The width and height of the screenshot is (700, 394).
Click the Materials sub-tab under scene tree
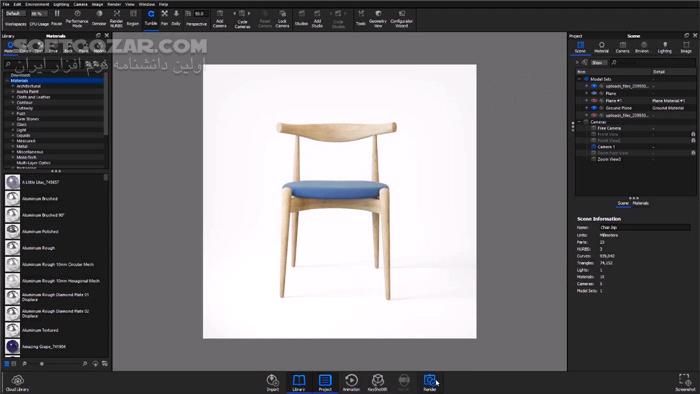click(x=641, y=203)
